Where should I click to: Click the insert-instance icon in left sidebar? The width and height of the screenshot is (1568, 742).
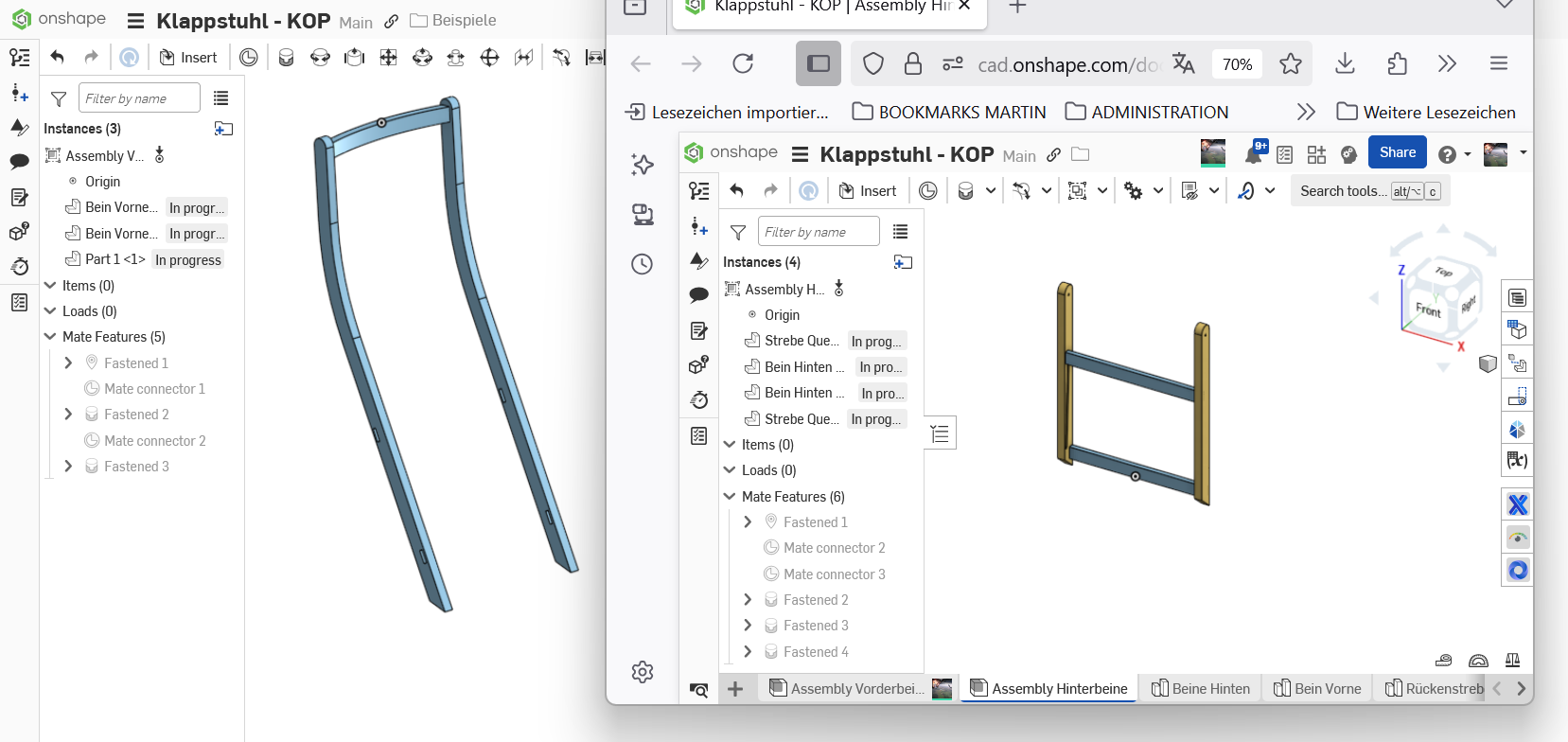[19, 93]
